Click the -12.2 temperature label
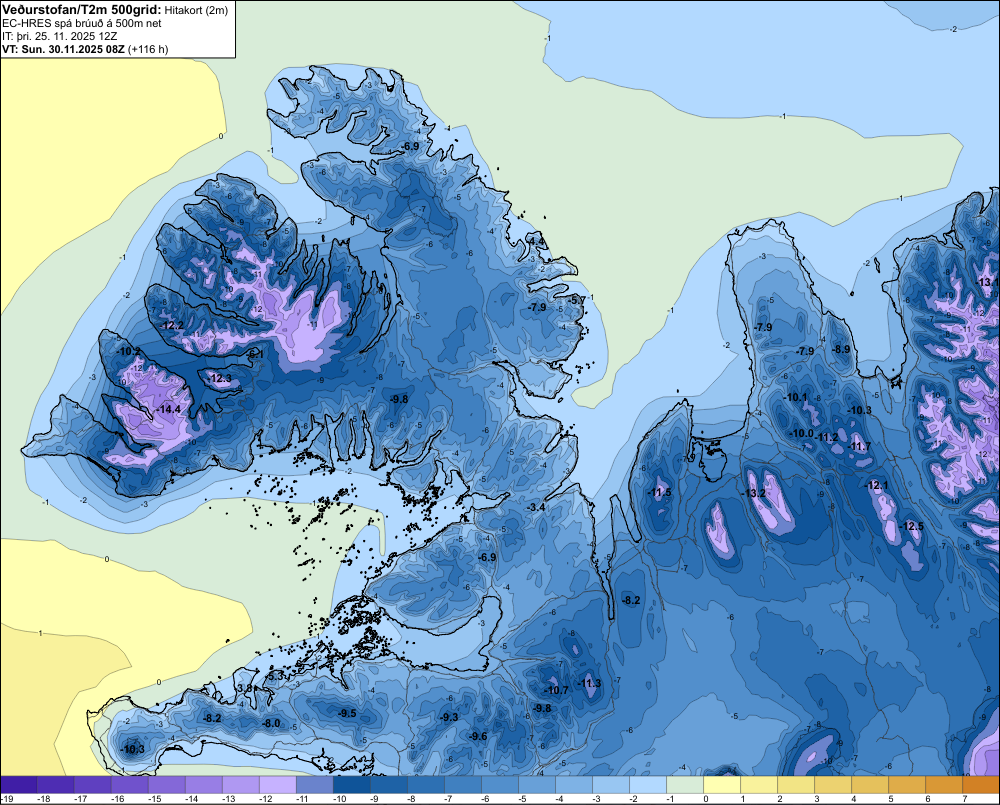Screen dimensions: 1000x805 (172, 325)
